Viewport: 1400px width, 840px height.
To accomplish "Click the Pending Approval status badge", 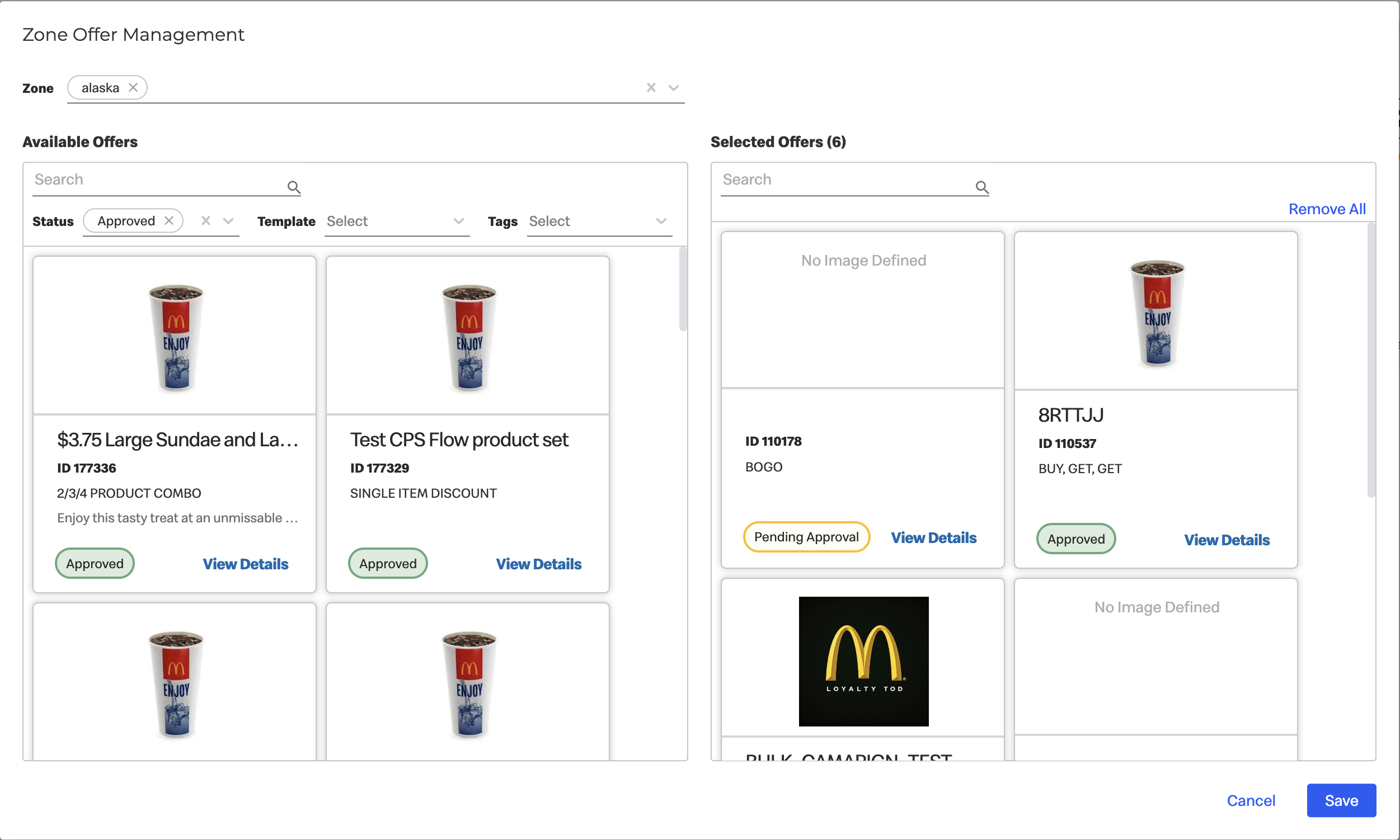I will click(806, 536).
